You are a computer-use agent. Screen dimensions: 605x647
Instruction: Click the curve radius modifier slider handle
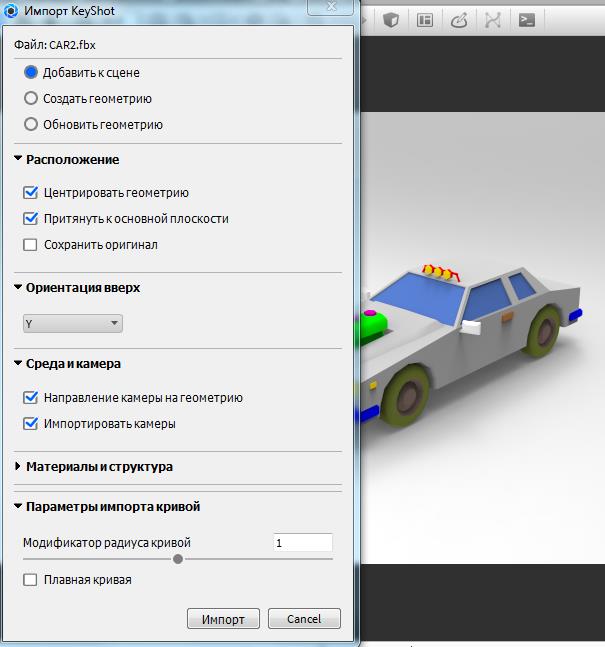[178, 559]
